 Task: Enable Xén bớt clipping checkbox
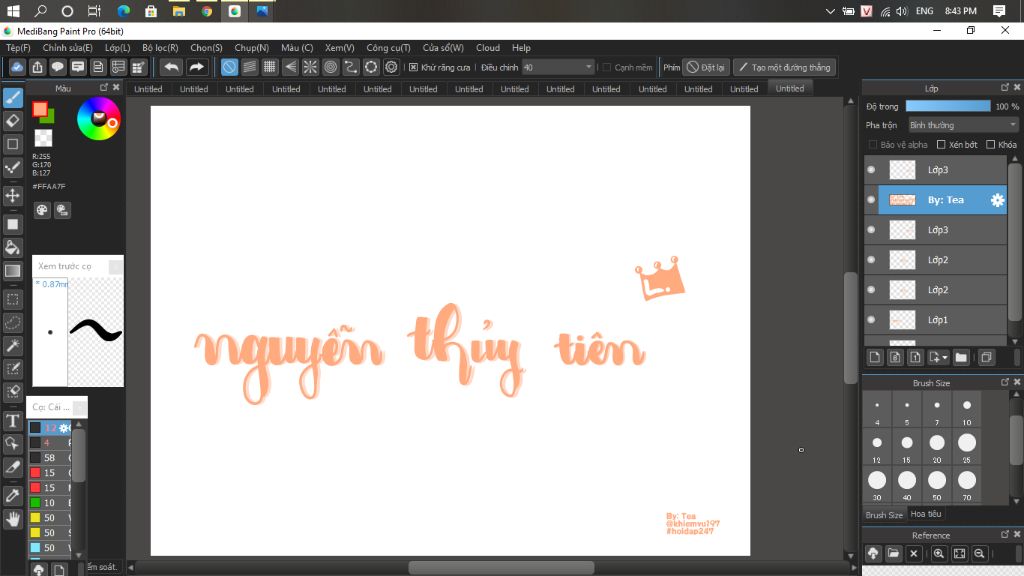[941, 144]
